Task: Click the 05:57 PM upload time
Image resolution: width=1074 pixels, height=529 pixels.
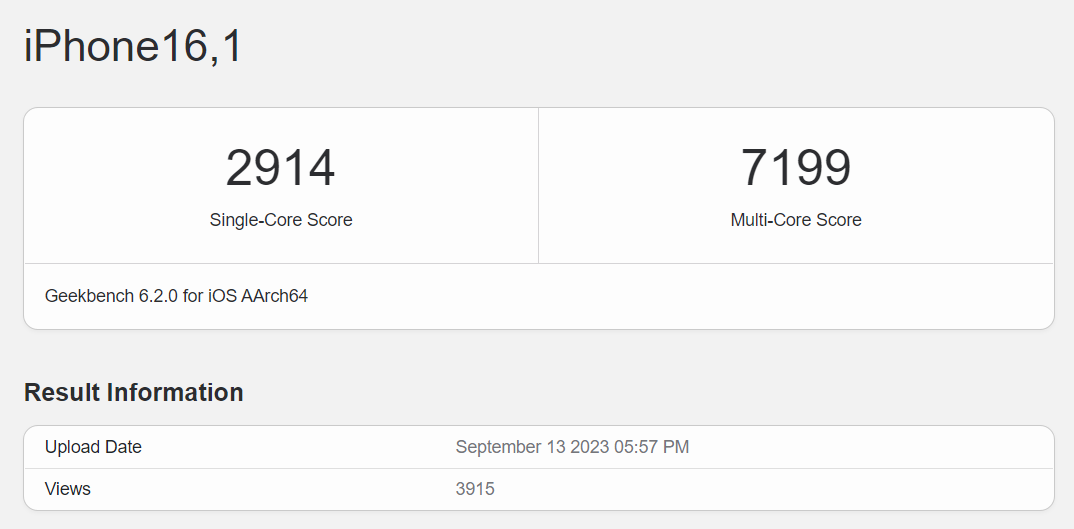Action: 655,447
